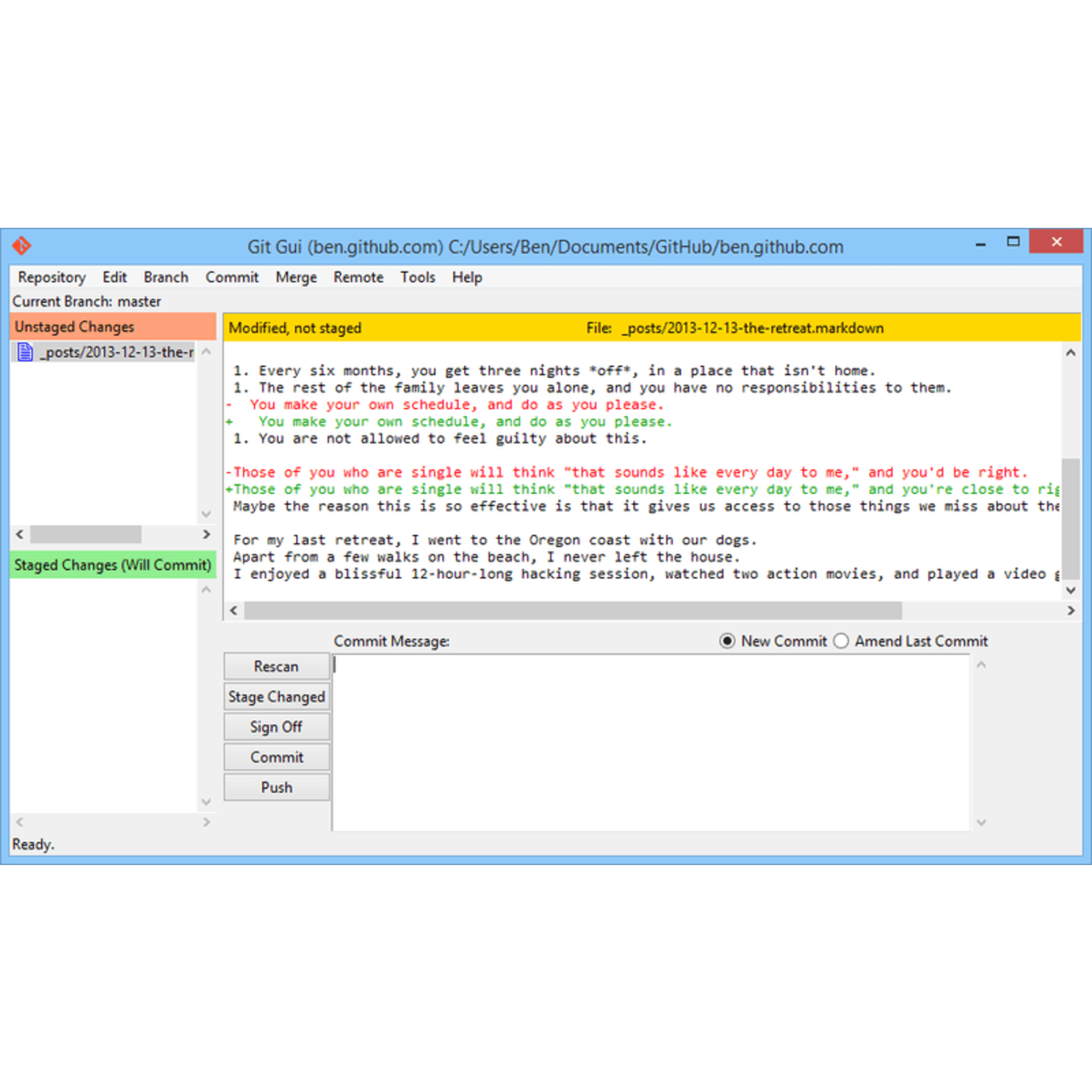
Task: Click the Git Gui logo in the title bar
Action: coord(22,245)
